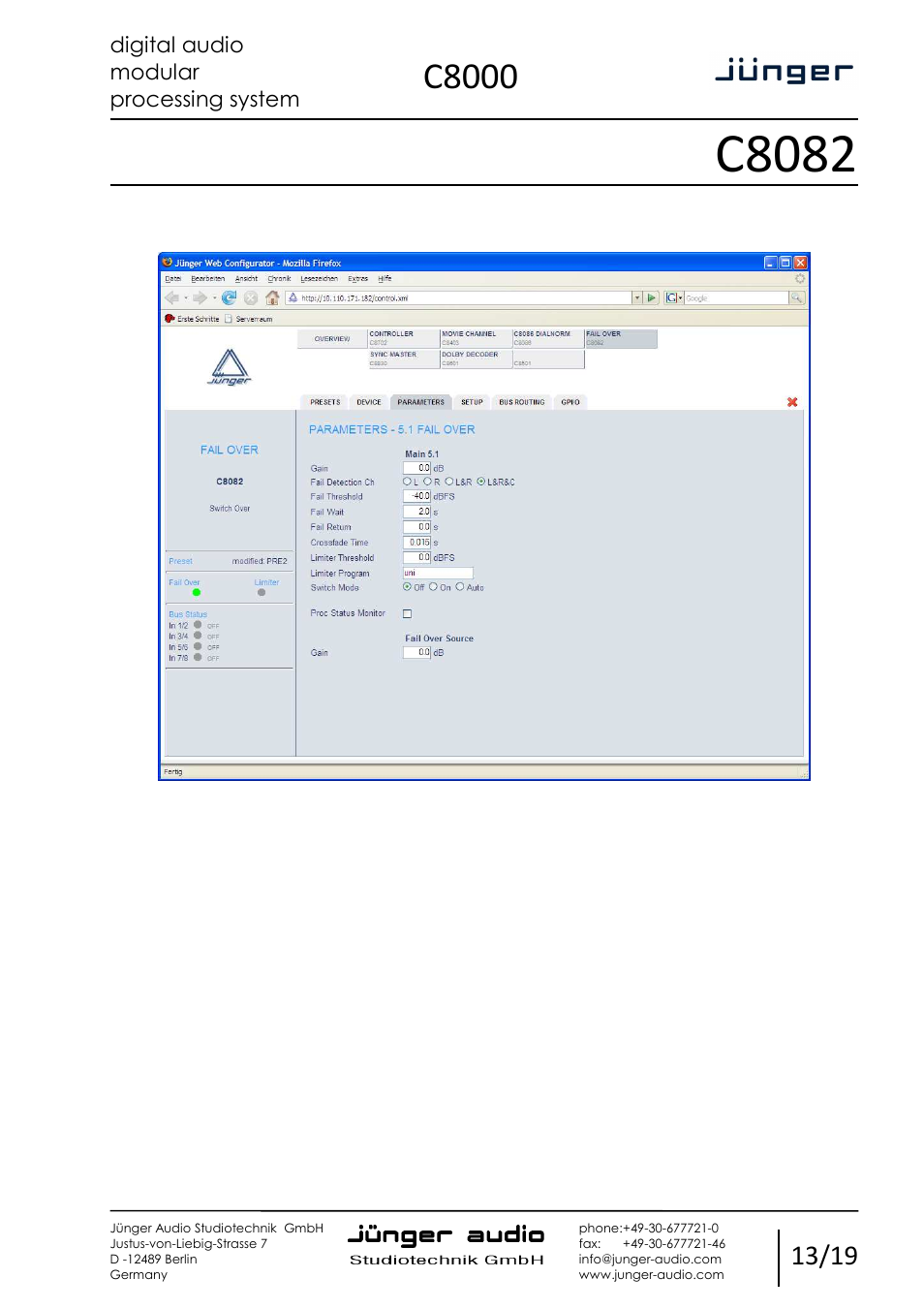Click the Limiter grey status LED

[262, 592]
